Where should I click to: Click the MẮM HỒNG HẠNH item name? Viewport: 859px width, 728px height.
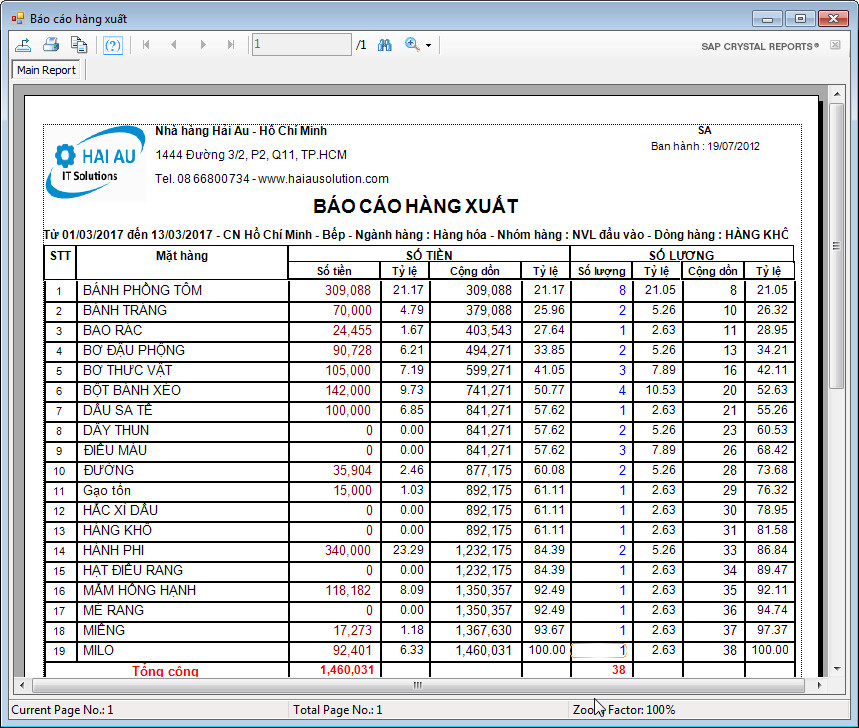pos(139,591)
